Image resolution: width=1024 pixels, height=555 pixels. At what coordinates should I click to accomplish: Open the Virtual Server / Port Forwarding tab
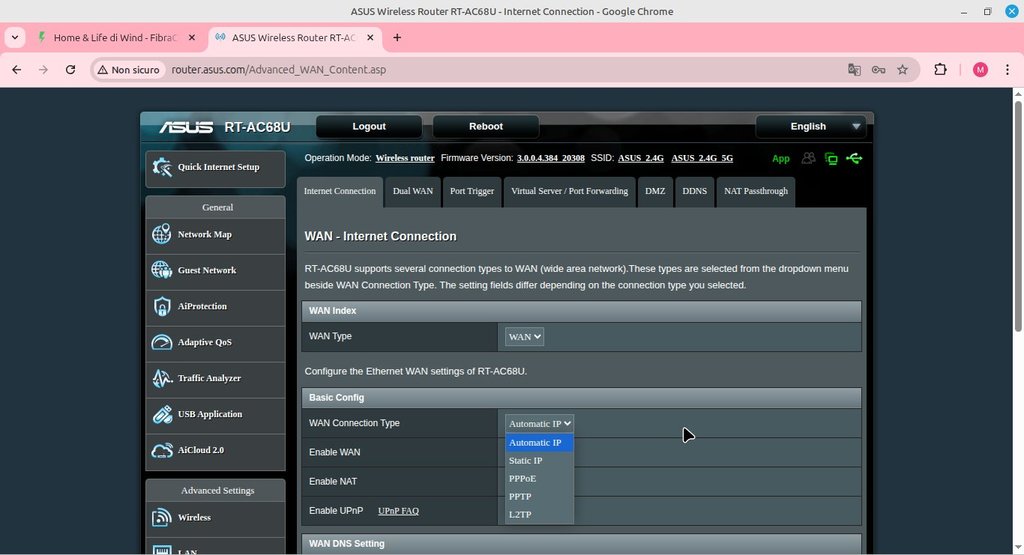569,191
